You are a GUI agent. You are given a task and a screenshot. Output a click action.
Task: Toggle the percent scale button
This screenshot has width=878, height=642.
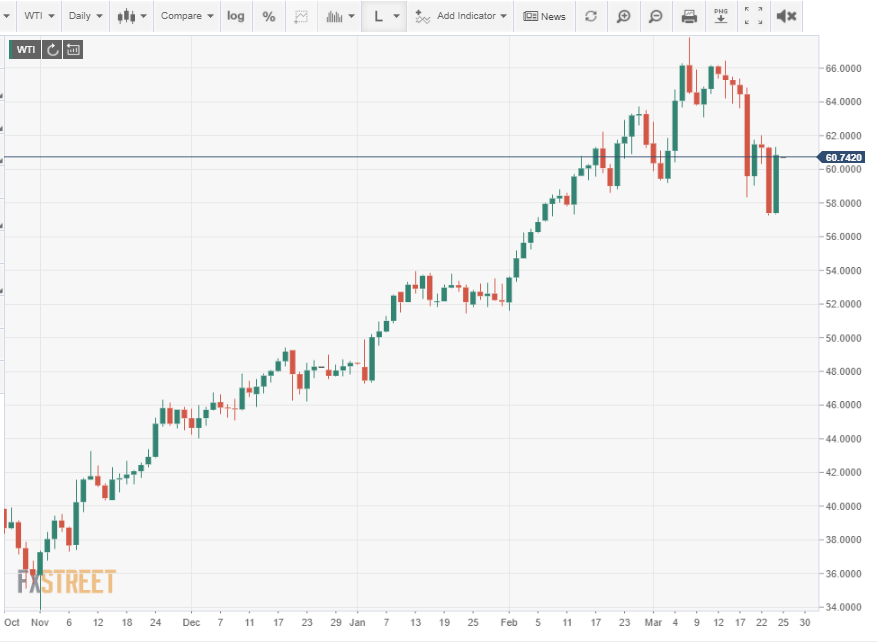pyautogui.click(x=269, y=16)
